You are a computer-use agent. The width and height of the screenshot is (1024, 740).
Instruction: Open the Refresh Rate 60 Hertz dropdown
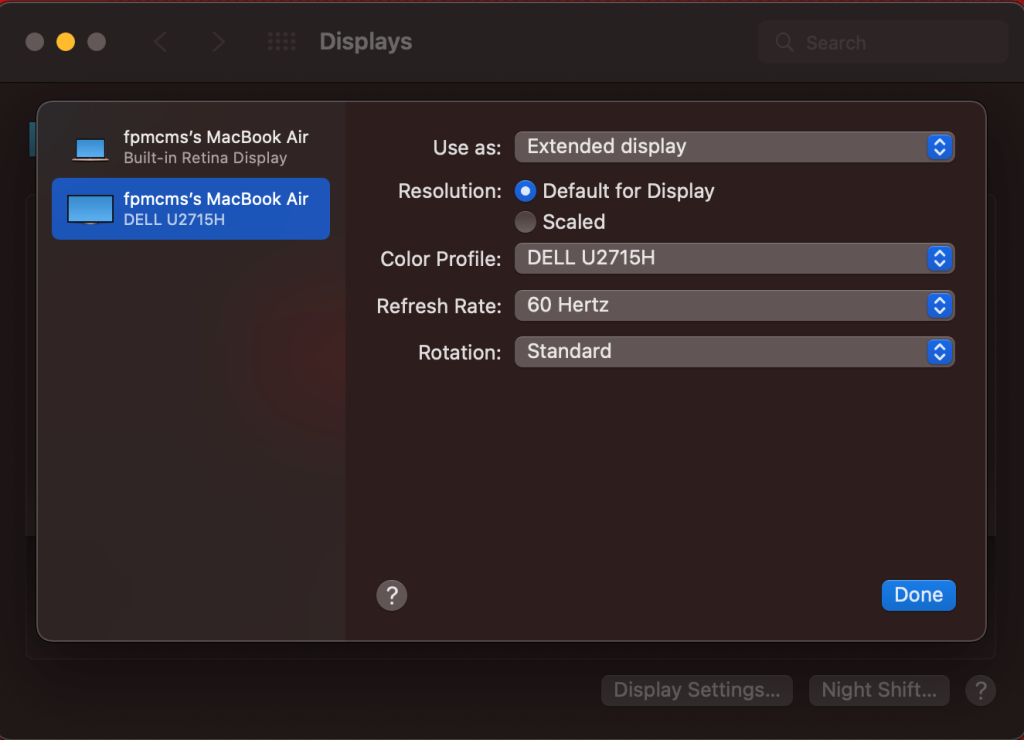[x=735, y=306]
